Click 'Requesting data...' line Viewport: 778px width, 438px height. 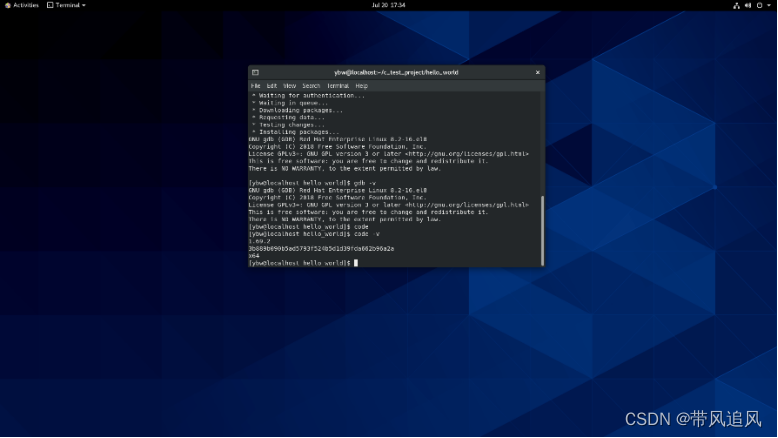[288, 118]
